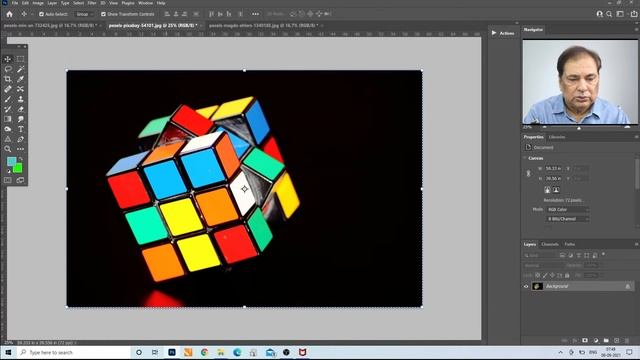
Task: Swap foreground and background colors
Action: pos(20,159)
